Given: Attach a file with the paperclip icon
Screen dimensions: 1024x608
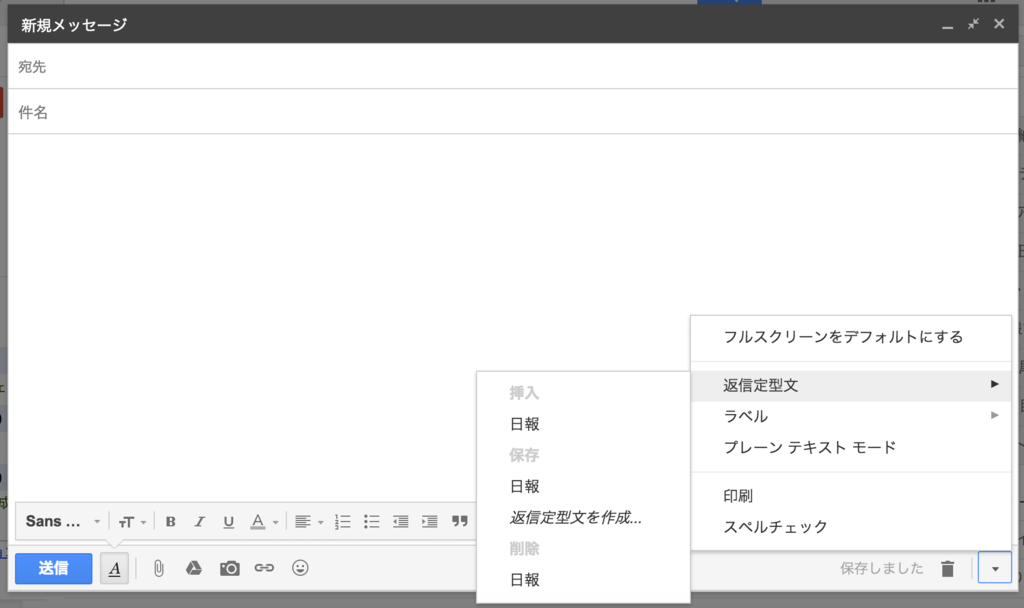Looking at the screenshot, I should click(156, 568).
